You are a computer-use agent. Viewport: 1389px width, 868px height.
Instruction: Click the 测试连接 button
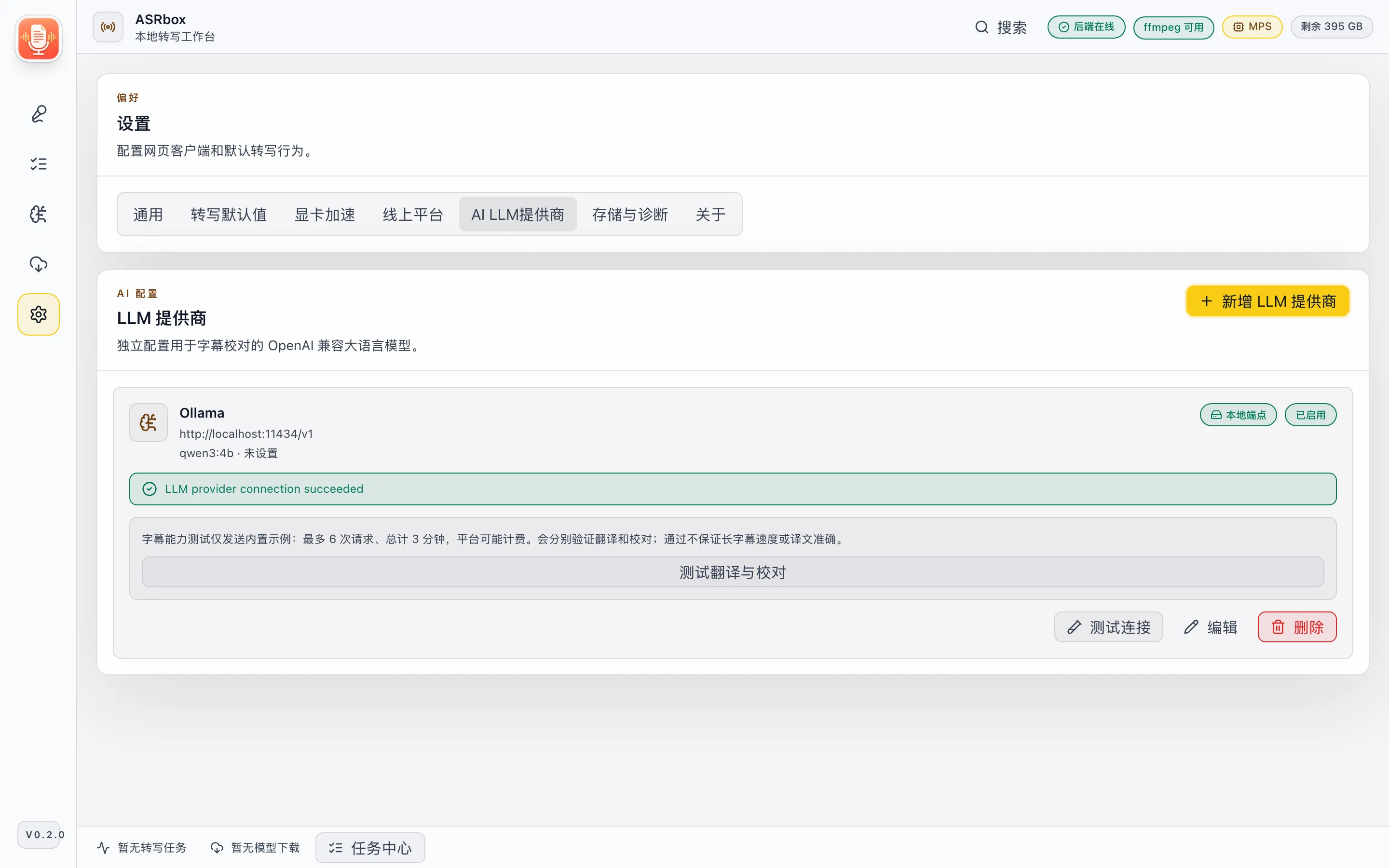pyautogui.click(x=1108, y=627)
